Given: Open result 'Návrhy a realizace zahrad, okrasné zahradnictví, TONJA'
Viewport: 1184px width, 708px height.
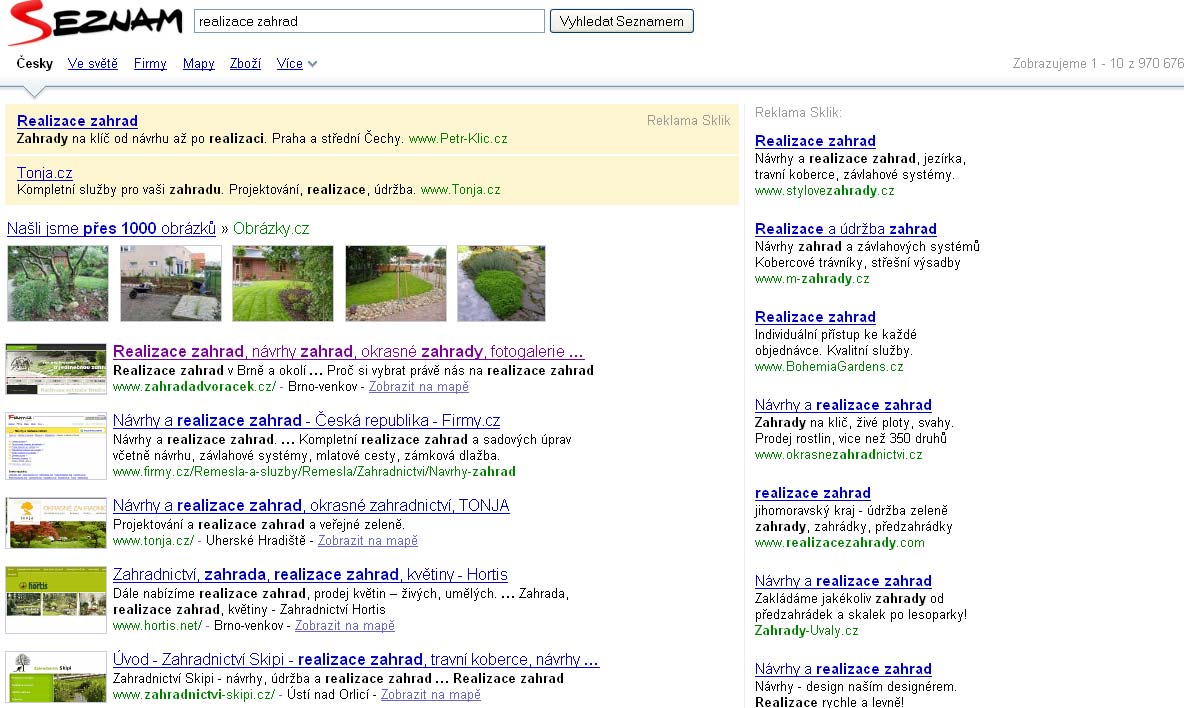Looking at the screenshot, I should 311,506.
